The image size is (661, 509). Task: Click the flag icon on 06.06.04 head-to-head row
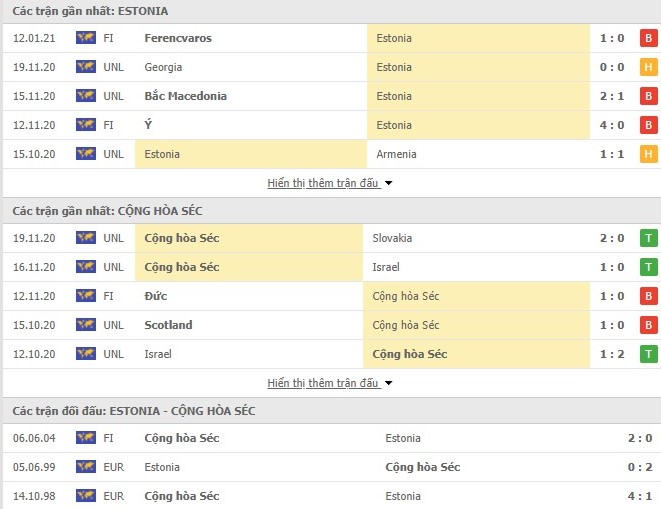pos(85,438)
